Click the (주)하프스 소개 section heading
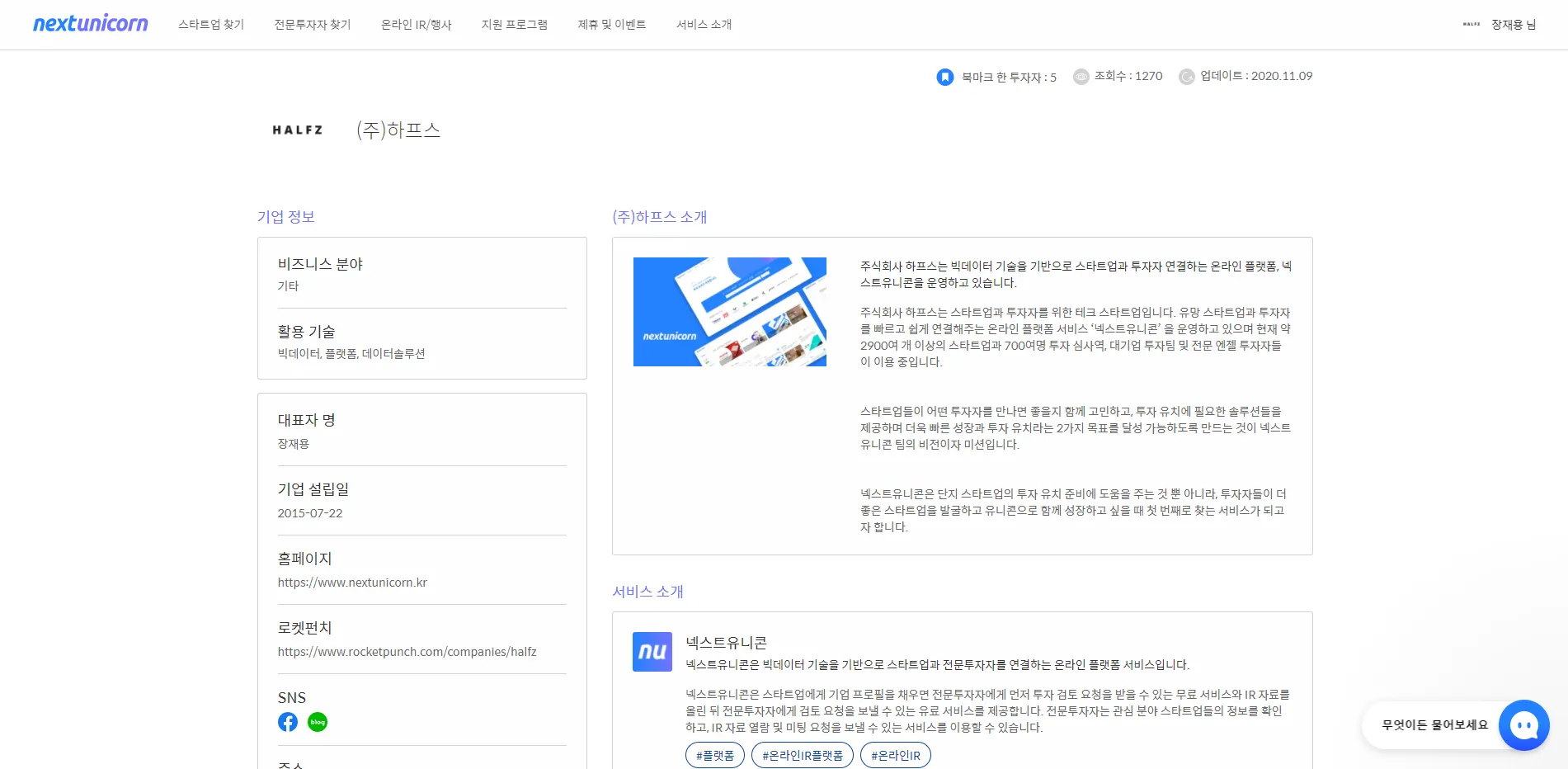This screenshot has height=769, width=1568. [x=660, y=217]
